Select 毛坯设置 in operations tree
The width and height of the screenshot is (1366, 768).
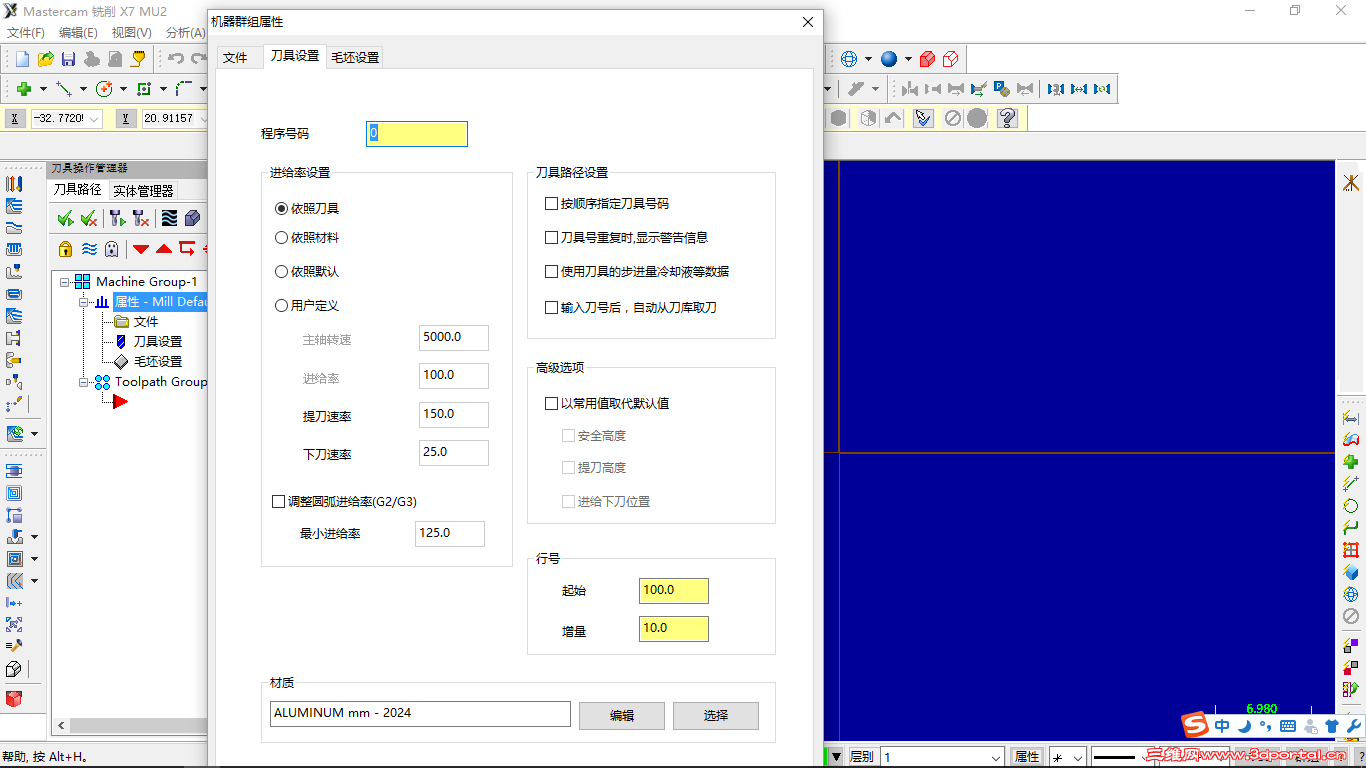point(158,362)
